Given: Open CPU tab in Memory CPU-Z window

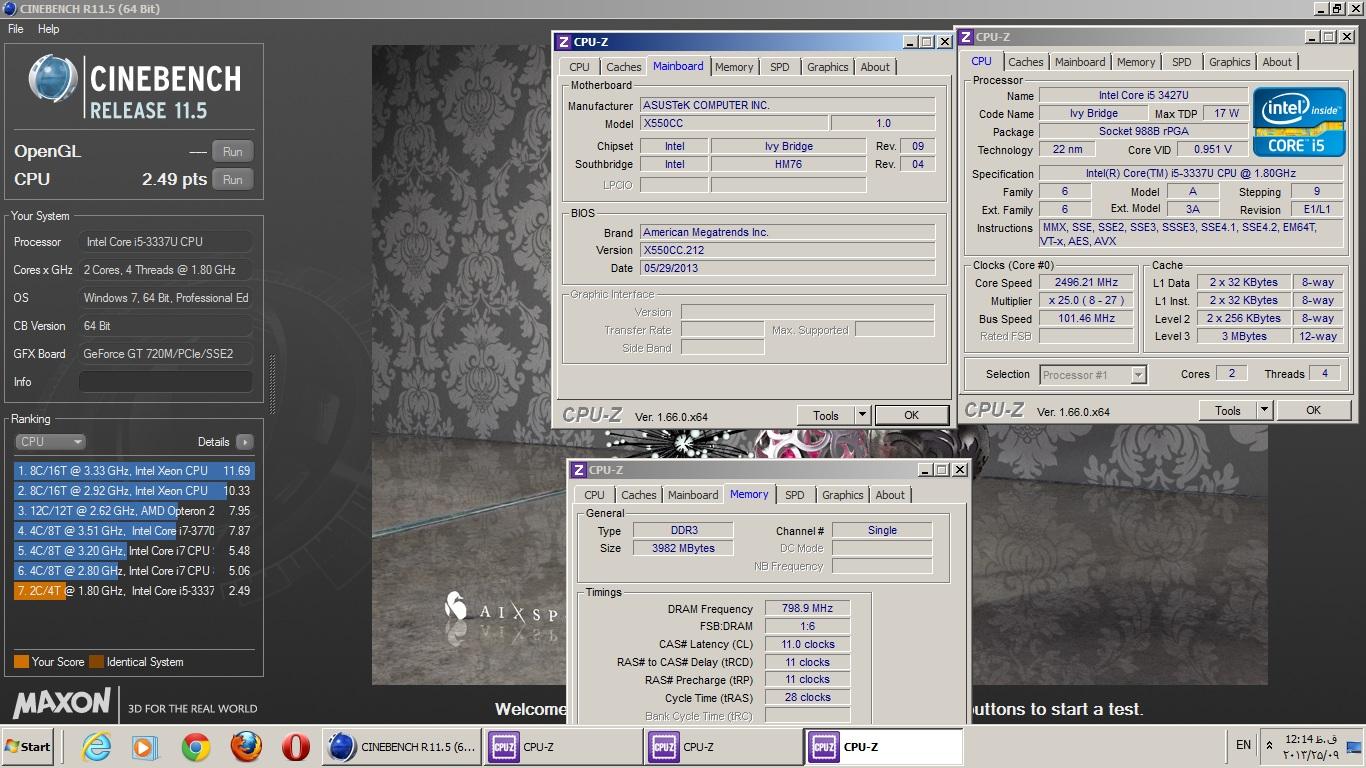Looking at the screenshot, I should click(x=594, y=495).
